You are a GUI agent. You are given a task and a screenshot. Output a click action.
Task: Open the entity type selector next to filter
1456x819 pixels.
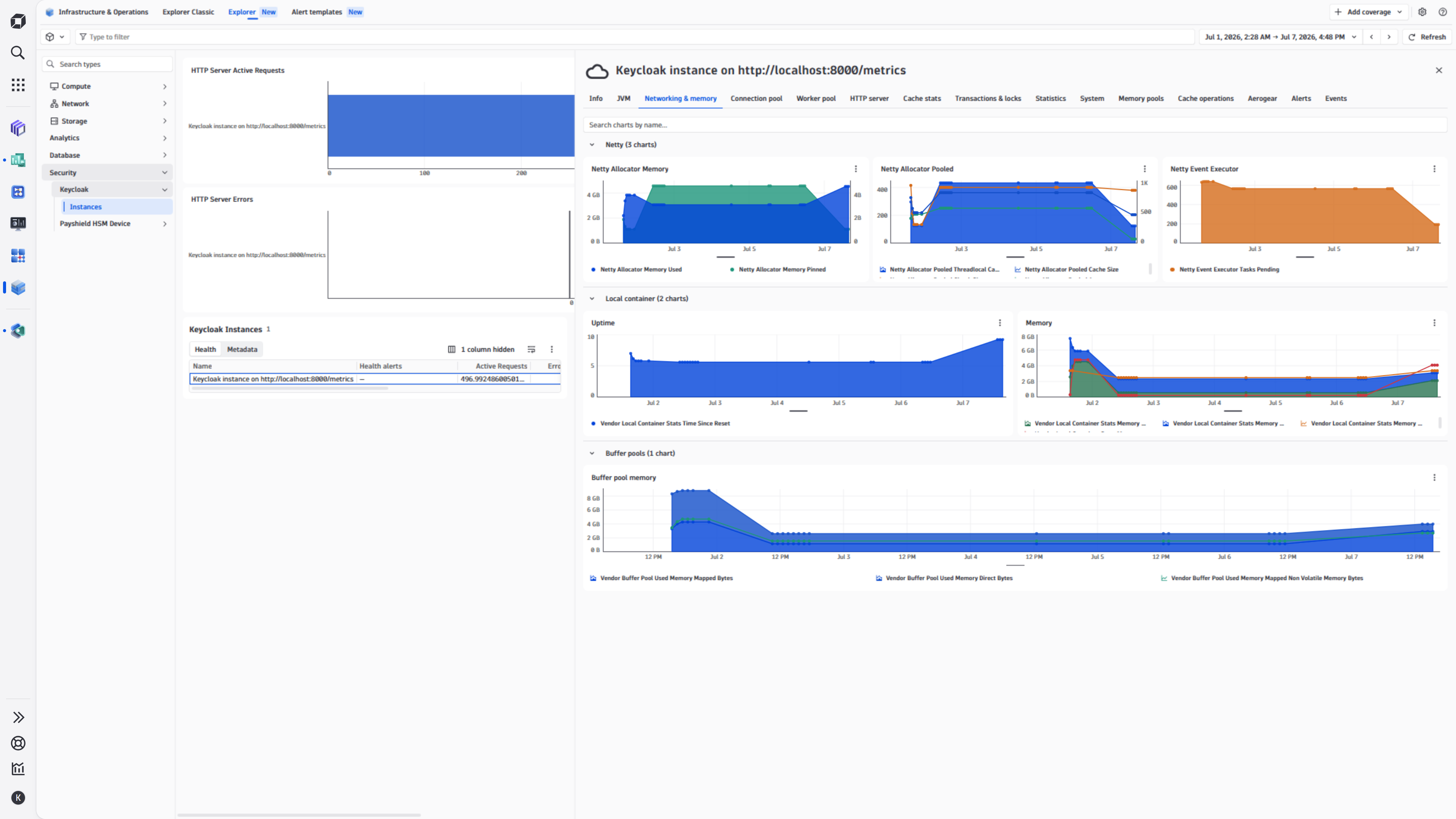point(55,37)
